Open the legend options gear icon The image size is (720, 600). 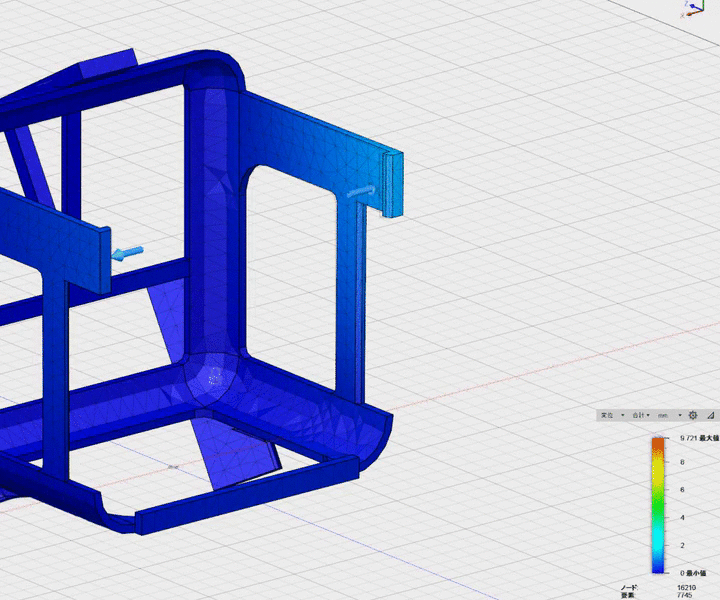click(x=693, y=415)
